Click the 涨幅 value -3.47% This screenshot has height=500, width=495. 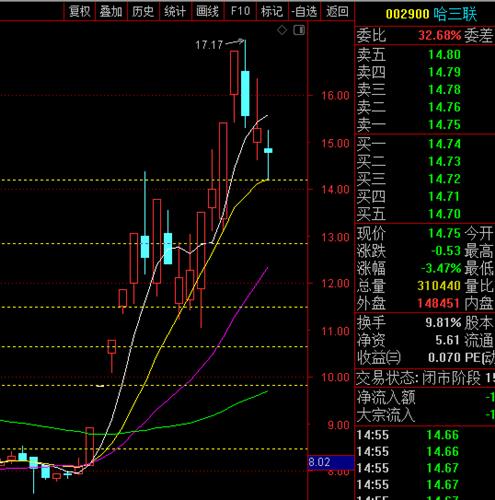click(441, 268)
